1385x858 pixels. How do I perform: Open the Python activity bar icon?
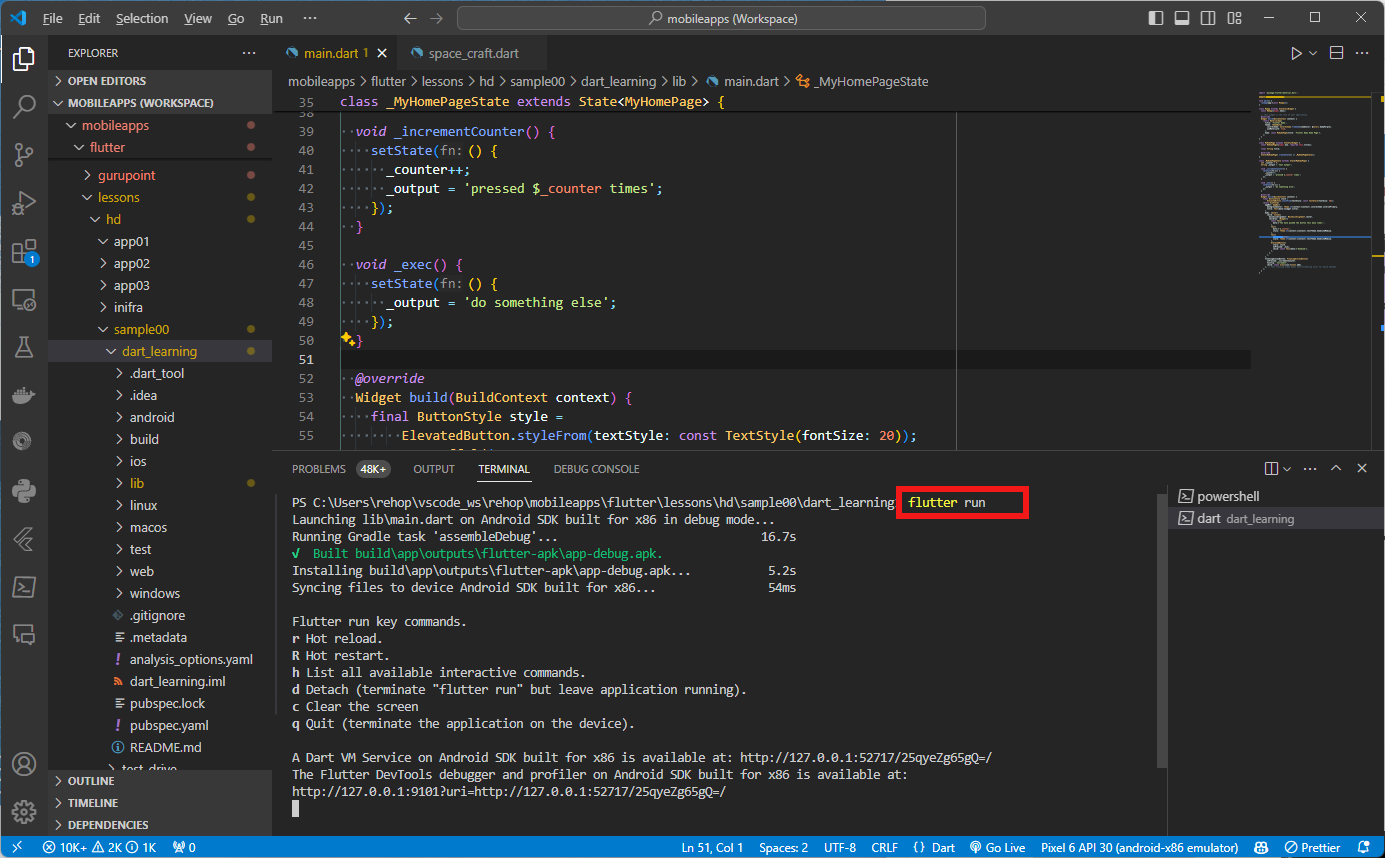24,491
